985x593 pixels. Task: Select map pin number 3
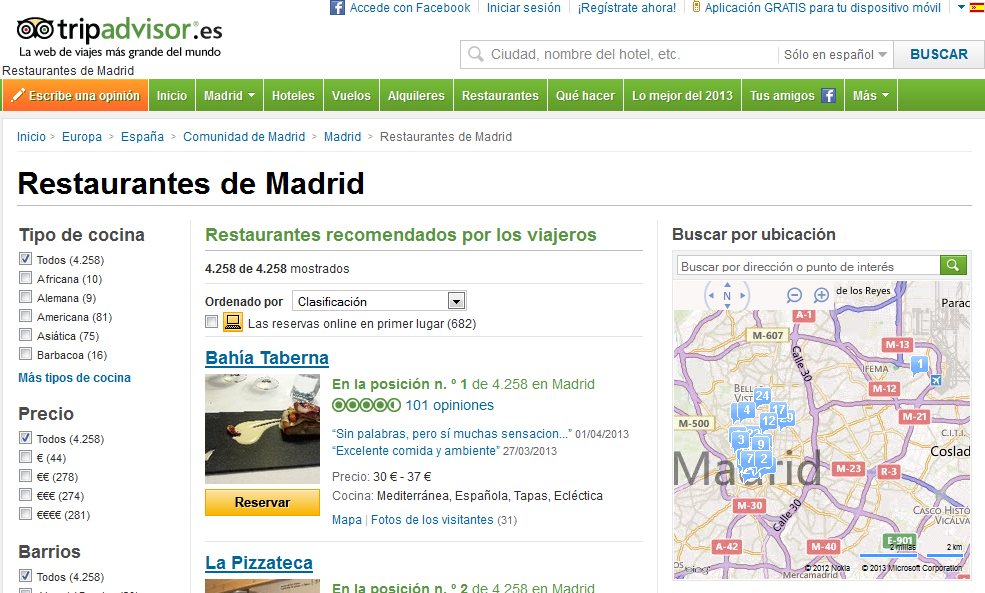tap(741, 439)
